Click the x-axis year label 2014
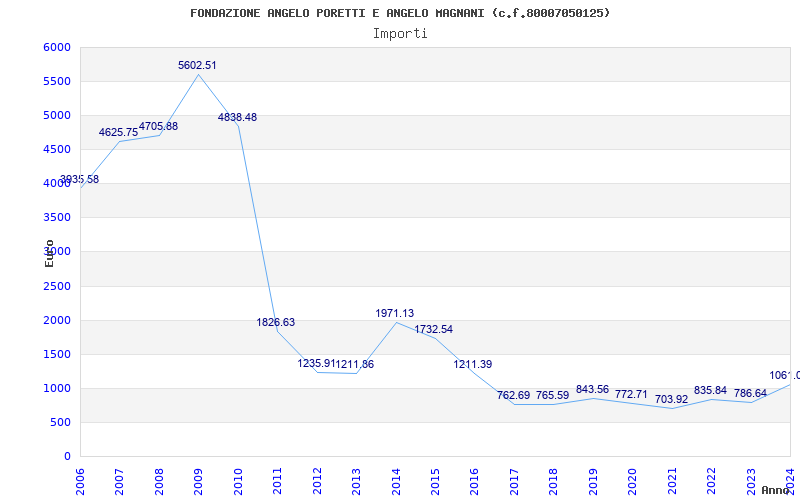The height and width of the screenshot is (500, 800). tap(396, 482)
